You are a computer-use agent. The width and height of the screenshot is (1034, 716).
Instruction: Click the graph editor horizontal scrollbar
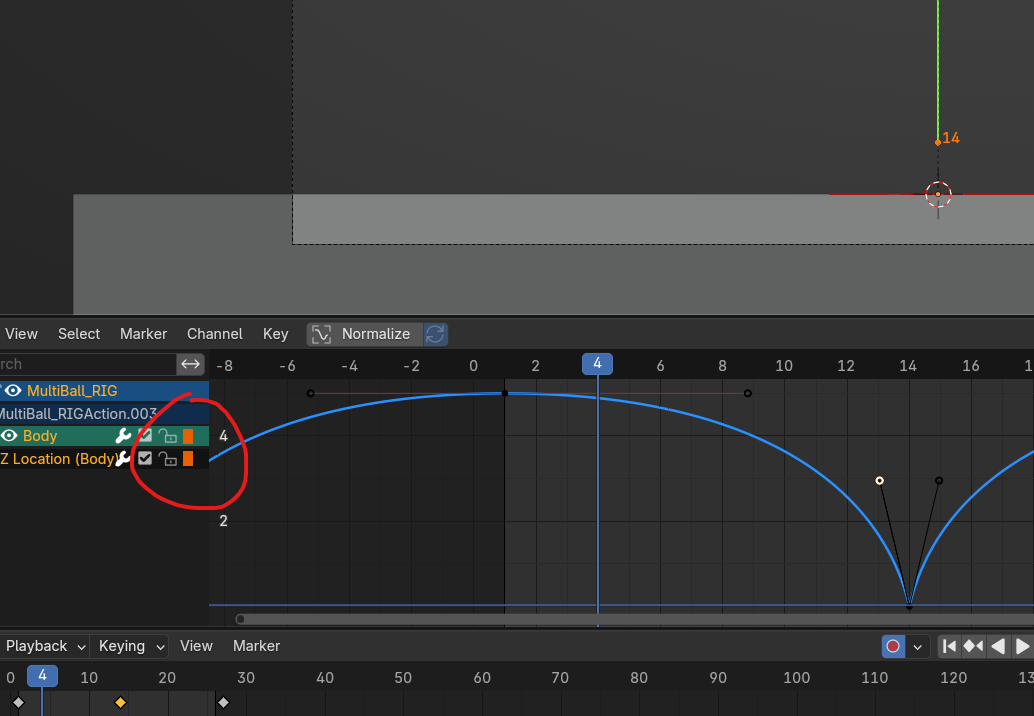coord(634,619)
